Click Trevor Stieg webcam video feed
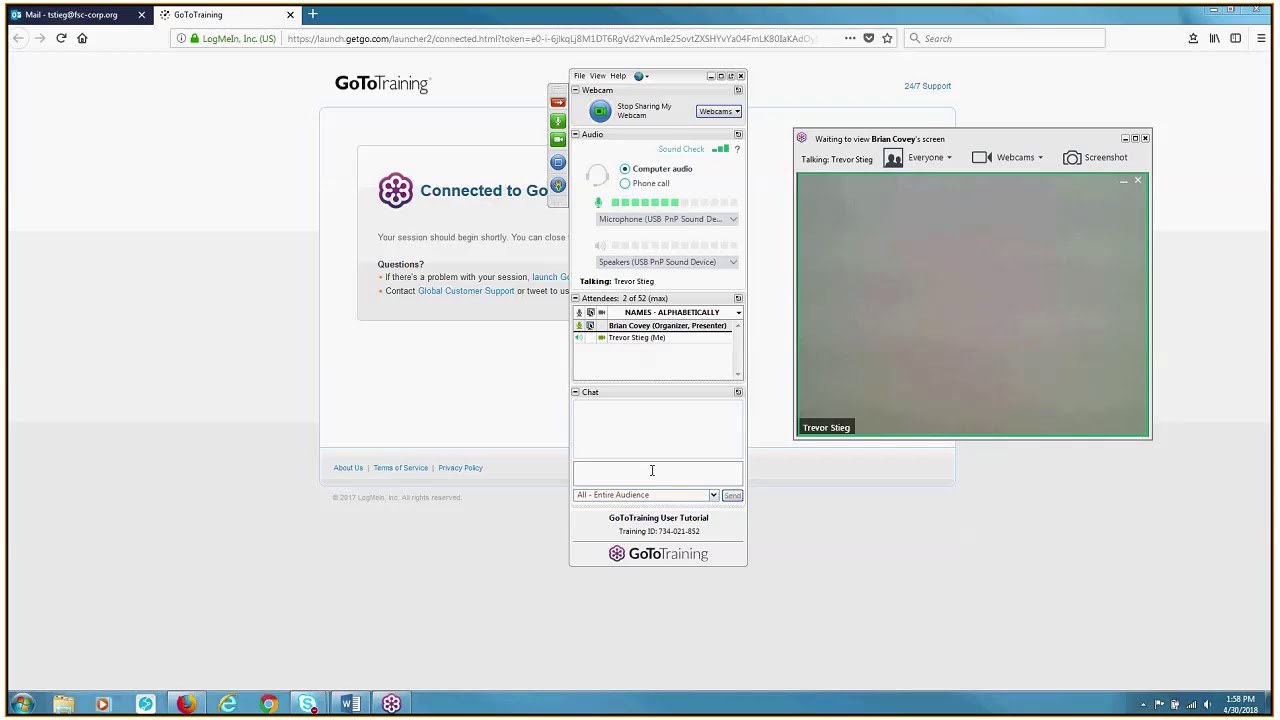The height and width of the screenshot is (720, 1280). click(973, 305)
